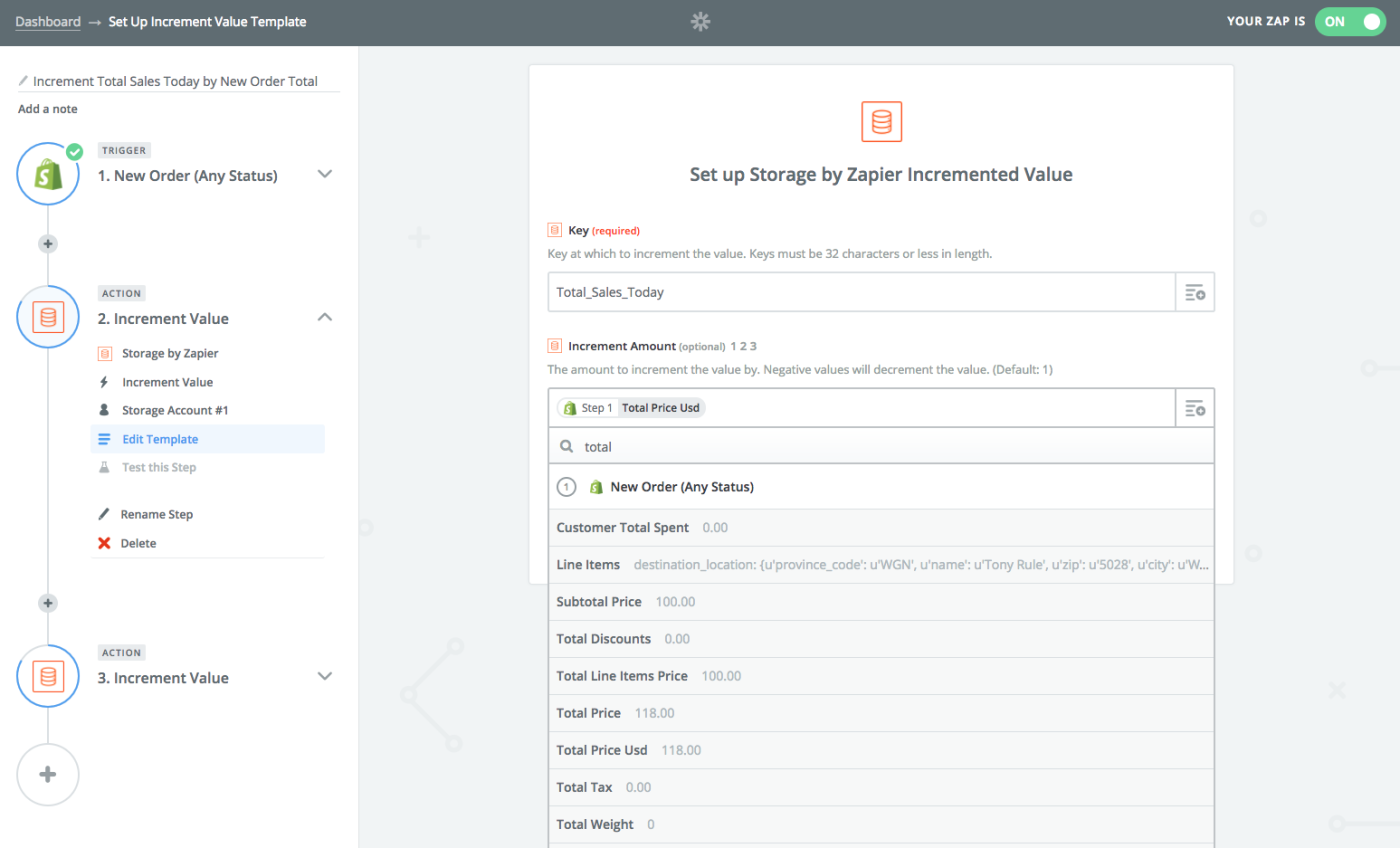The width and height of the screenshot is (1400, 848).
Task: Click the red X Delete icon
Action: click(104, 543)
